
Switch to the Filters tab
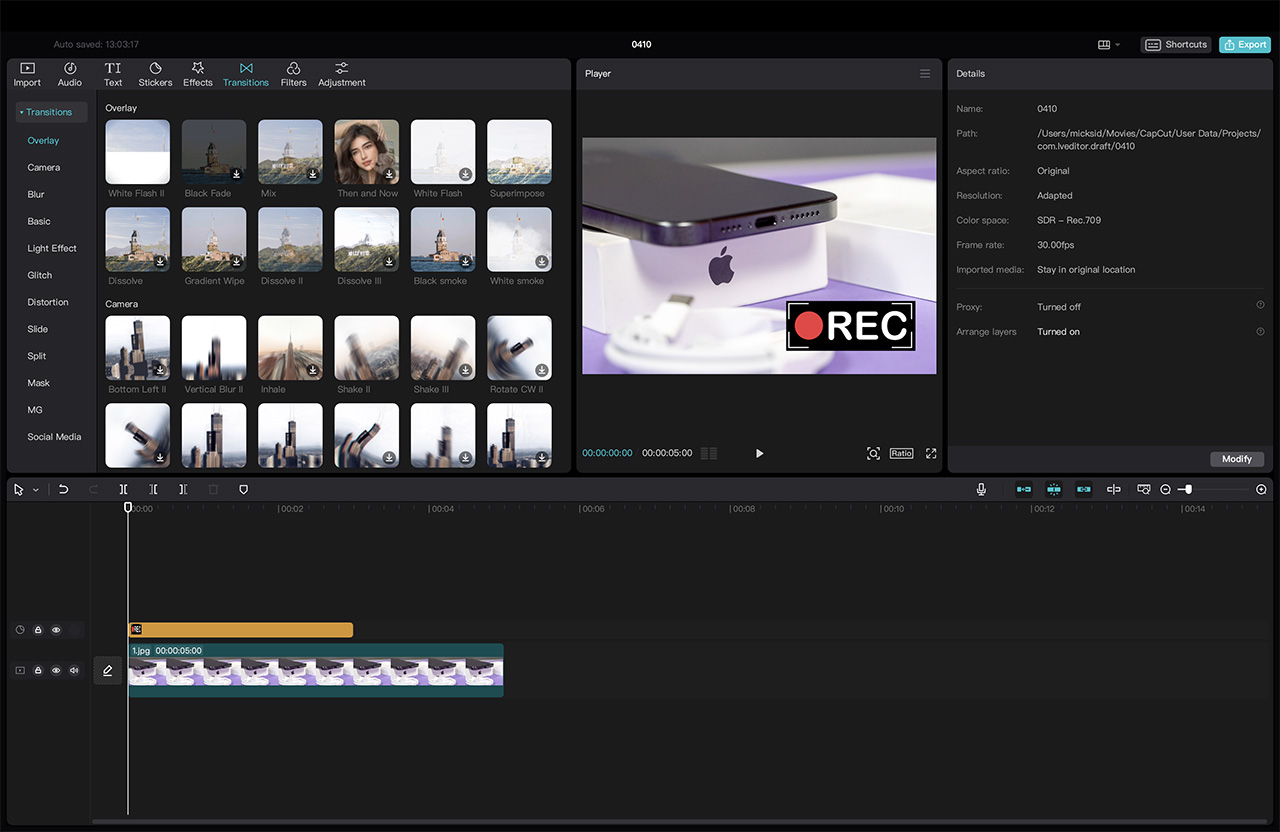pyautogui.click(x=293, y=74)
